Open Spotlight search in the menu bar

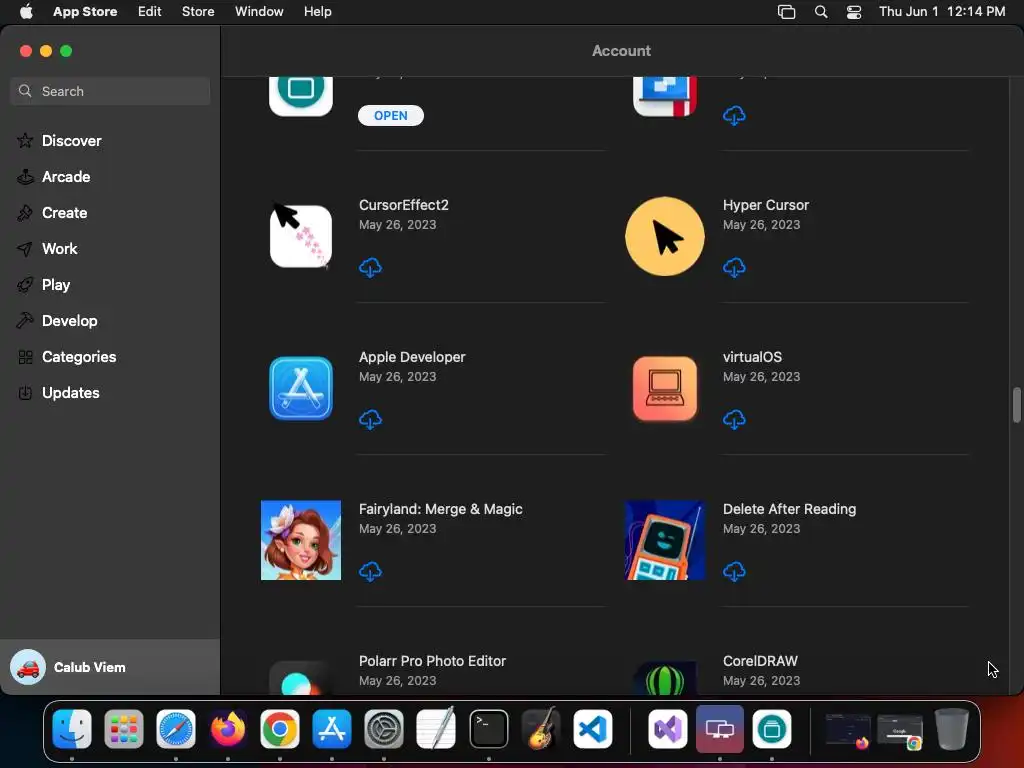pyautogui.click(x=821, y=12)
